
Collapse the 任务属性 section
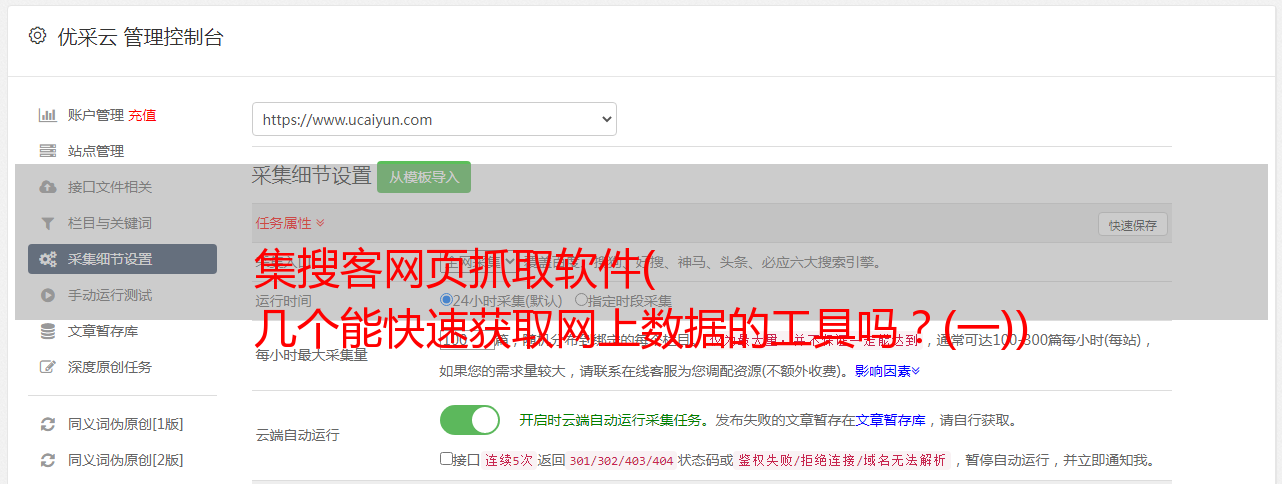290,223
